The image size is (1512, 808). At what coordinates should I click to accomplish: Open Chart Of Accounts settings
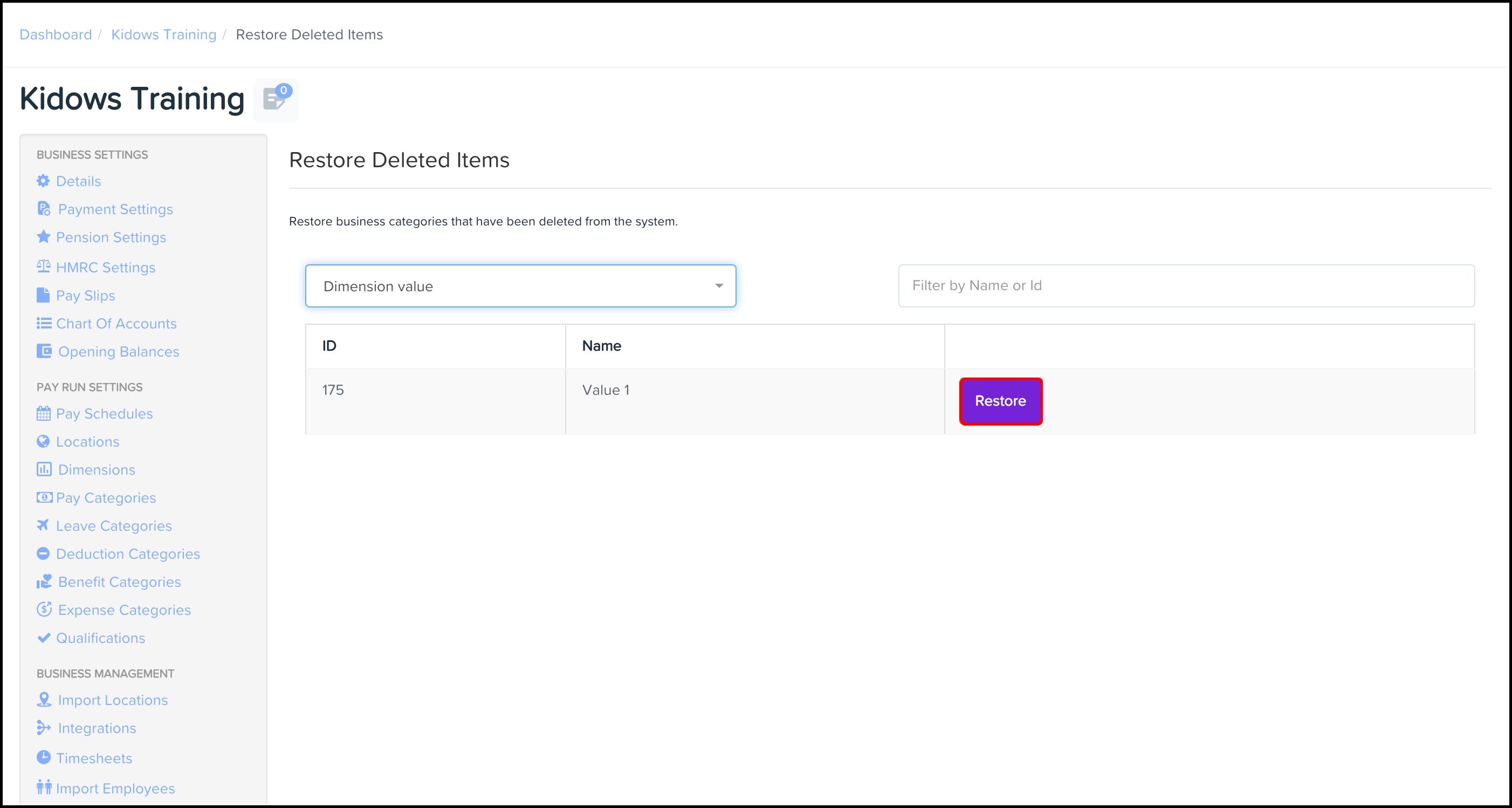[116, 324]
